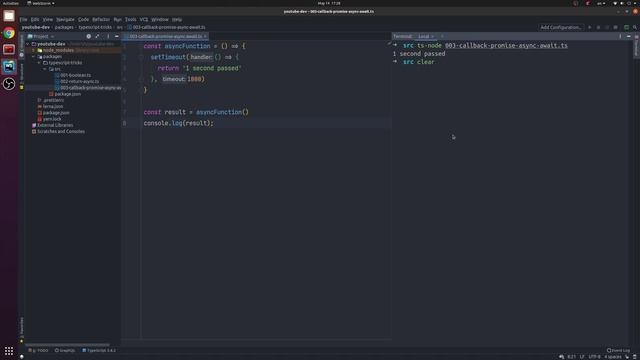The image size is (640, 360).
Task: Select 002-return-async.ts in project tree
Action: tap(80, 81)
